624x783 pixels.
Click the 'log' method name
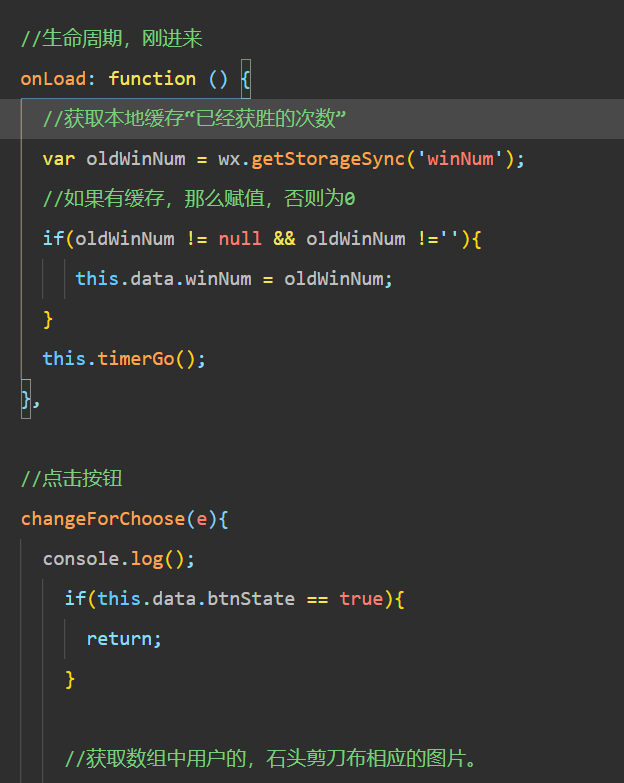147,559
